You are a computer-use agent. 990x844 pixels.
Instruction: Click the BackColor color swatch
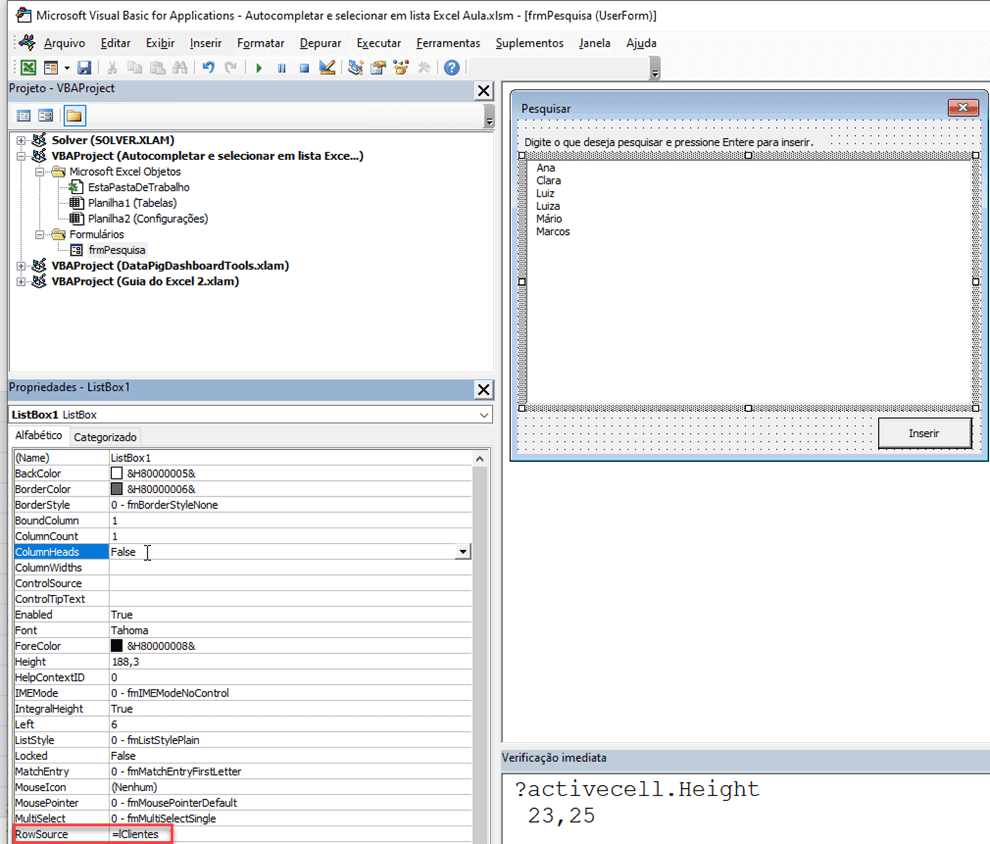(x=117, y=474)
